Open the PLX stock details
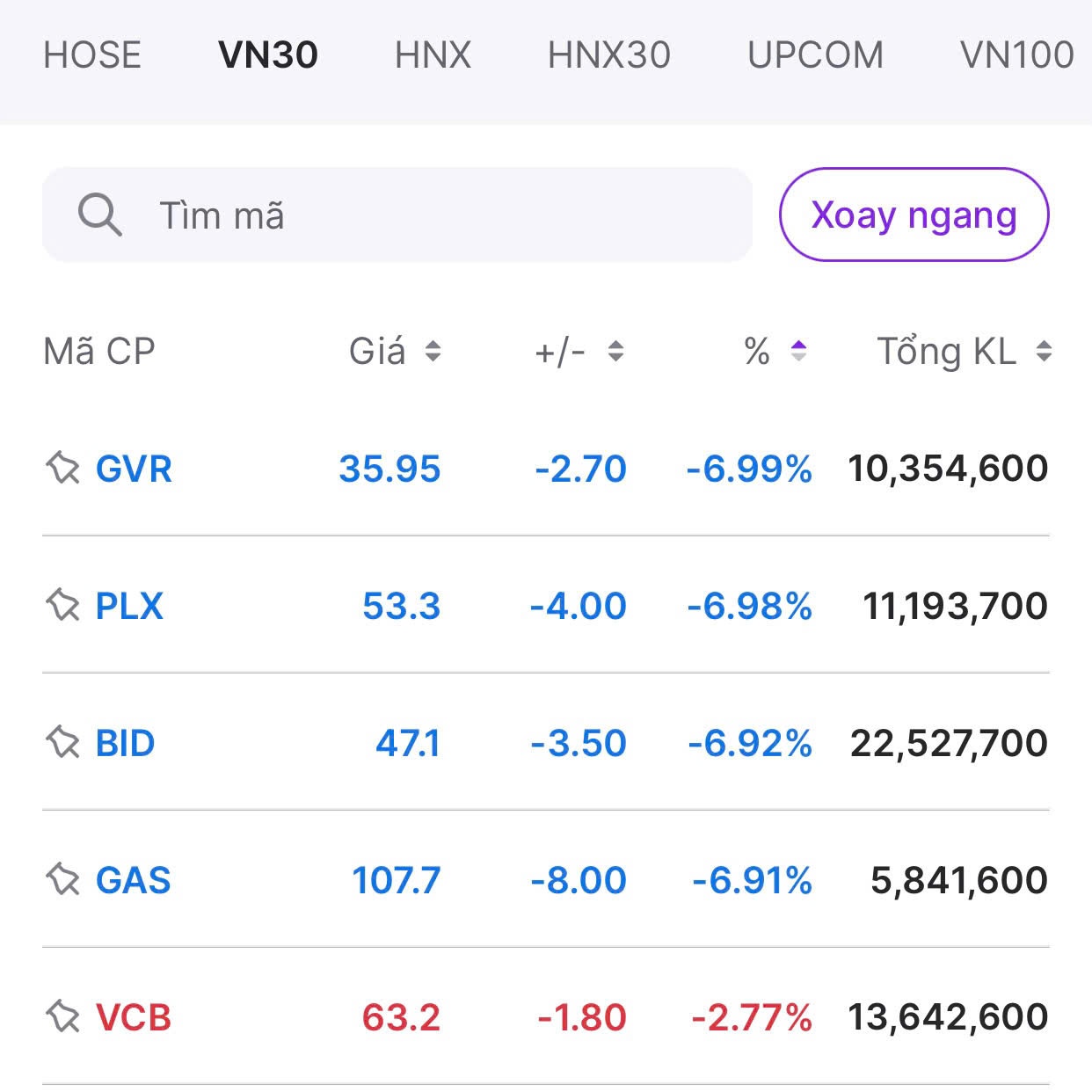The image size is (1092, 1092). point(128,606)
